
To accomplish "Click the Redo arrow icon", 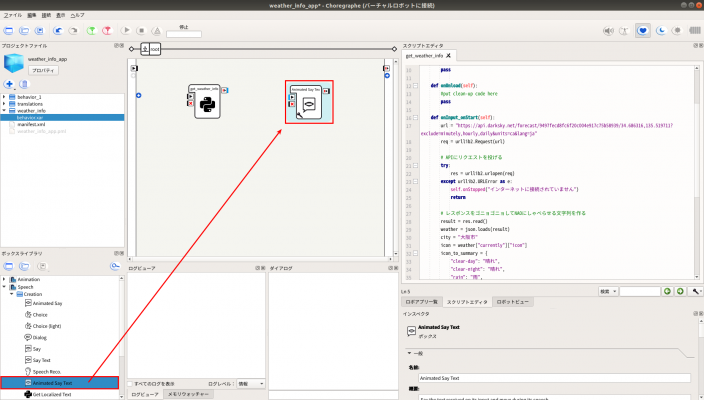I will coord(73,31).
